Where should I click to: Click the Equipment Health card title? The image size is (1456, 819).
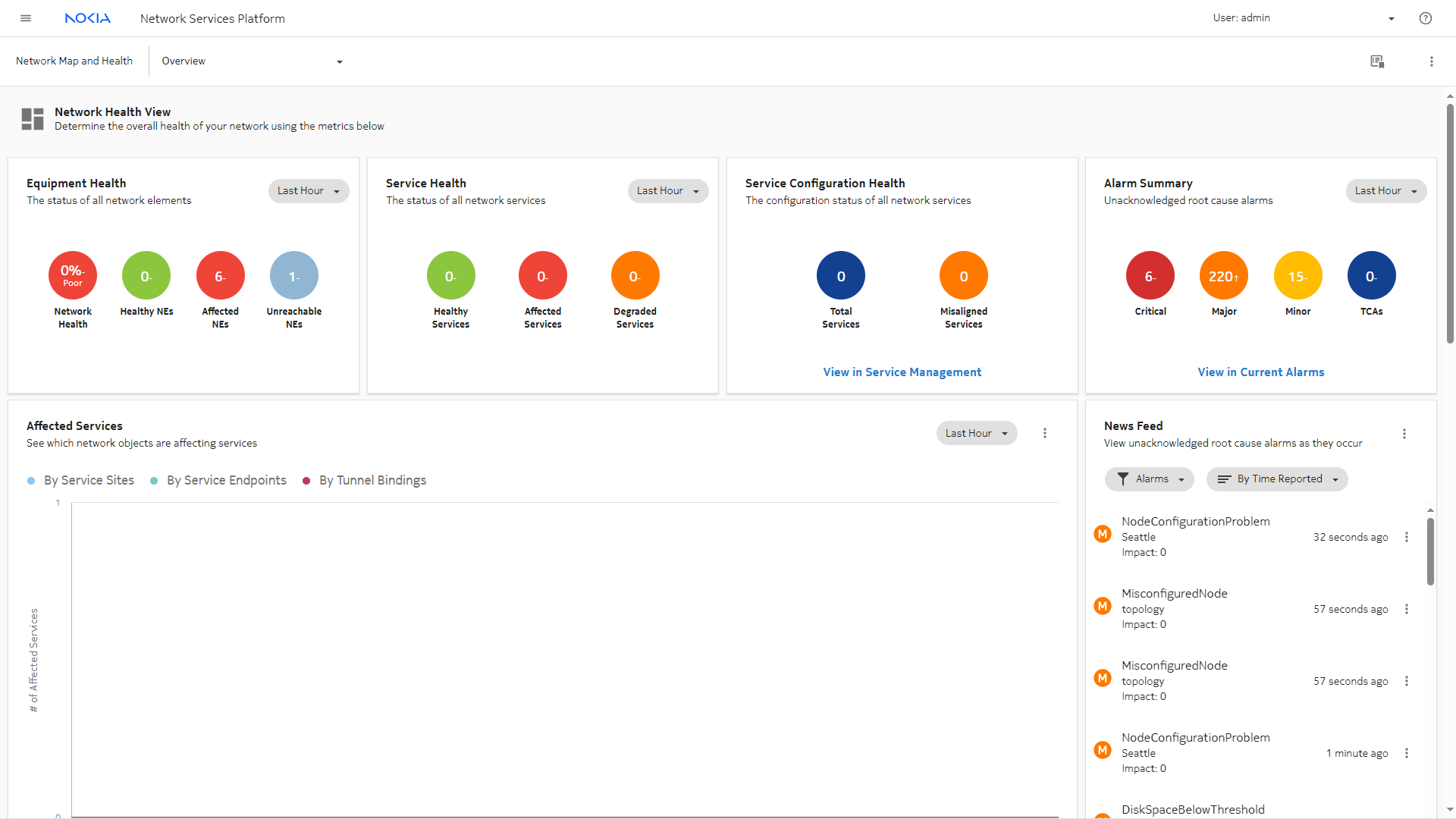(x=77, y=184)
